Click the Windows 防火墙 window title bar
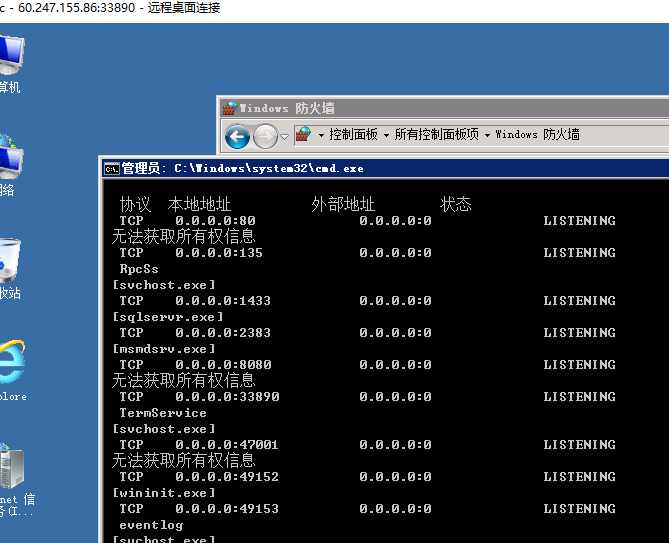This screenshot has width=669, height=543. (x=450, y=108)
